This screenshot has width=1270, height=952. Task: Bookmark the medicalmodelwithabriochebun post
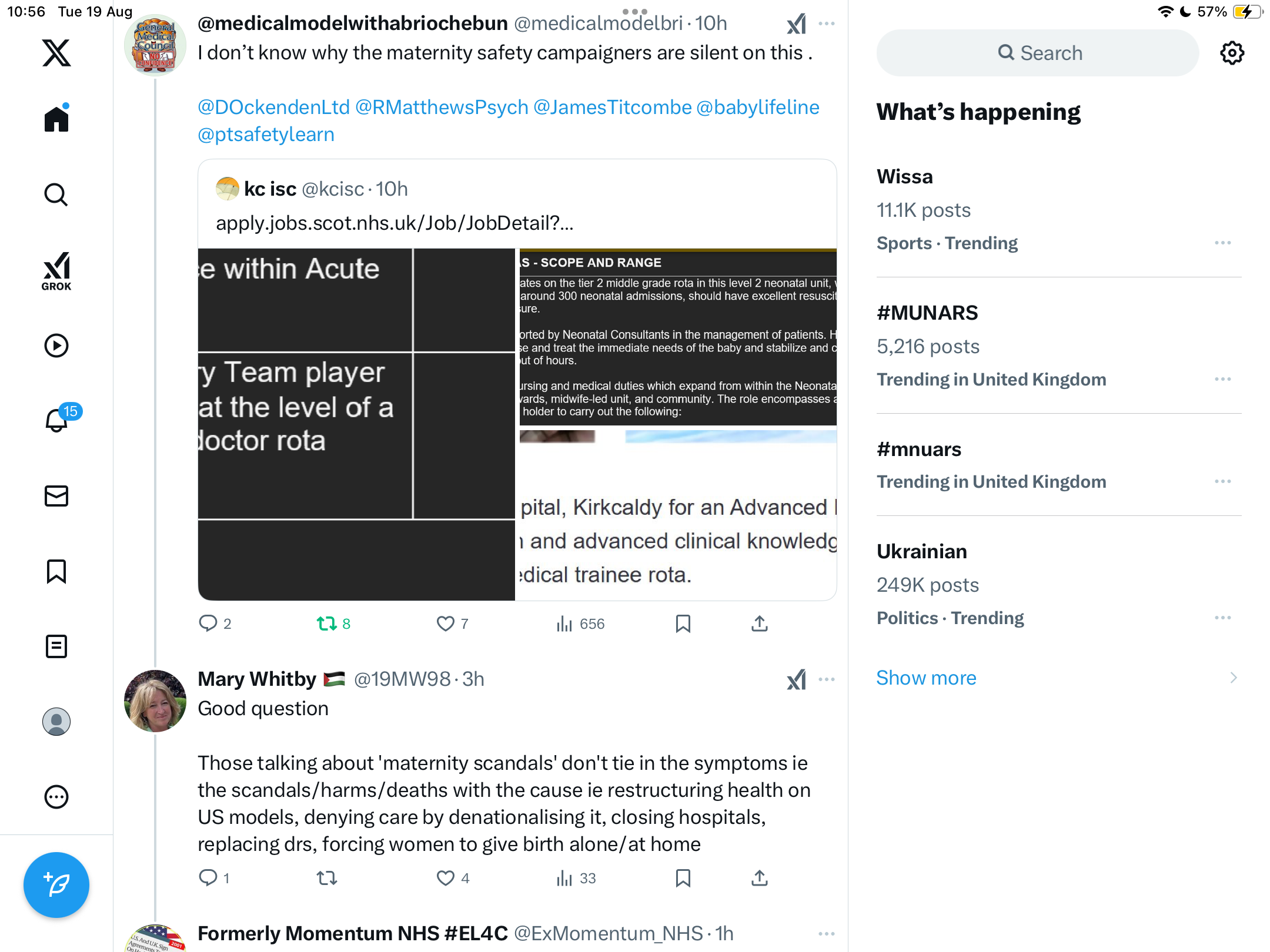coord(683,624)
